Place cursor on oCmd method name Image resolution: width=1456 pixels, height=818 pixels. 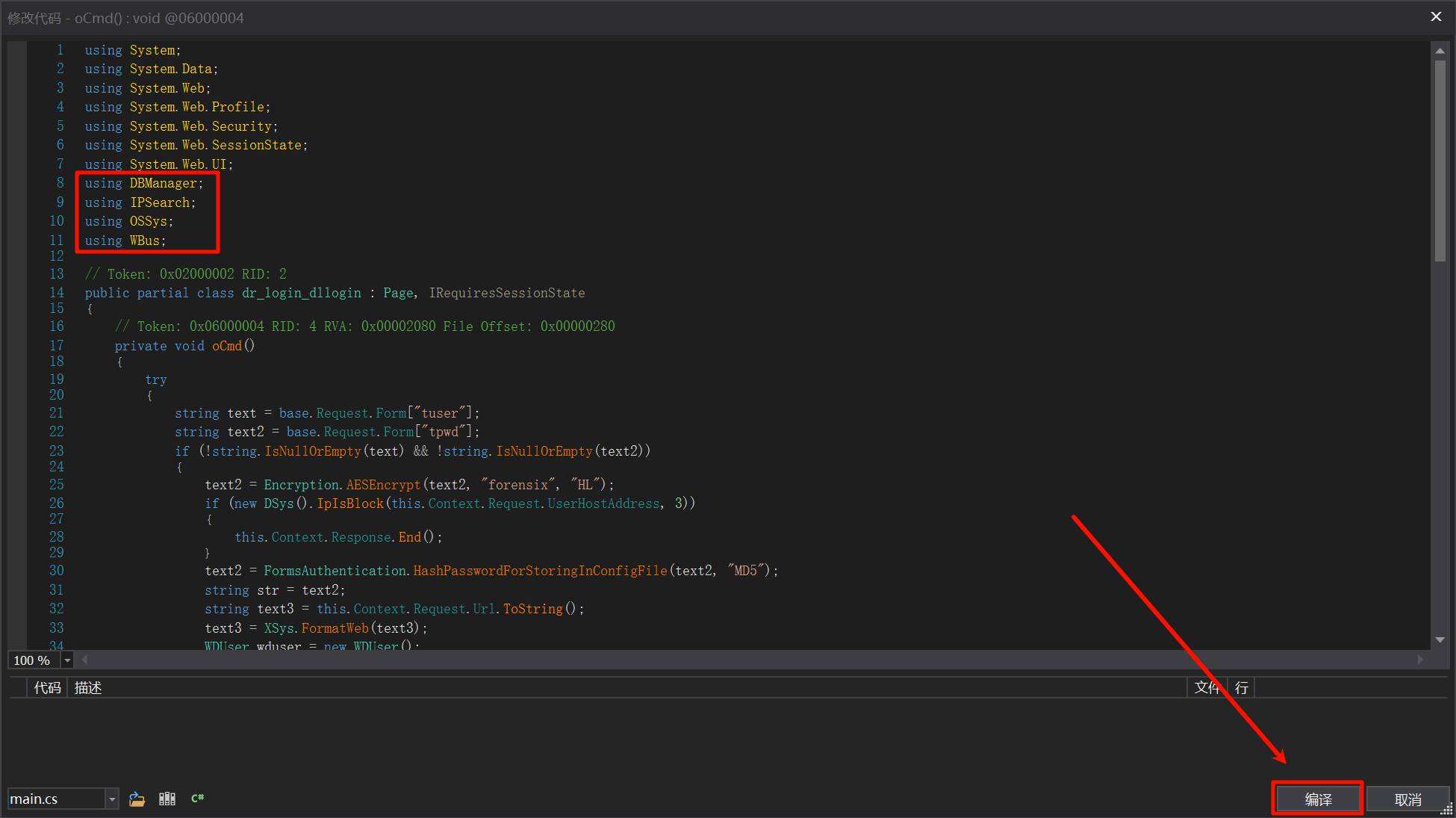click(x=227, y=346)
